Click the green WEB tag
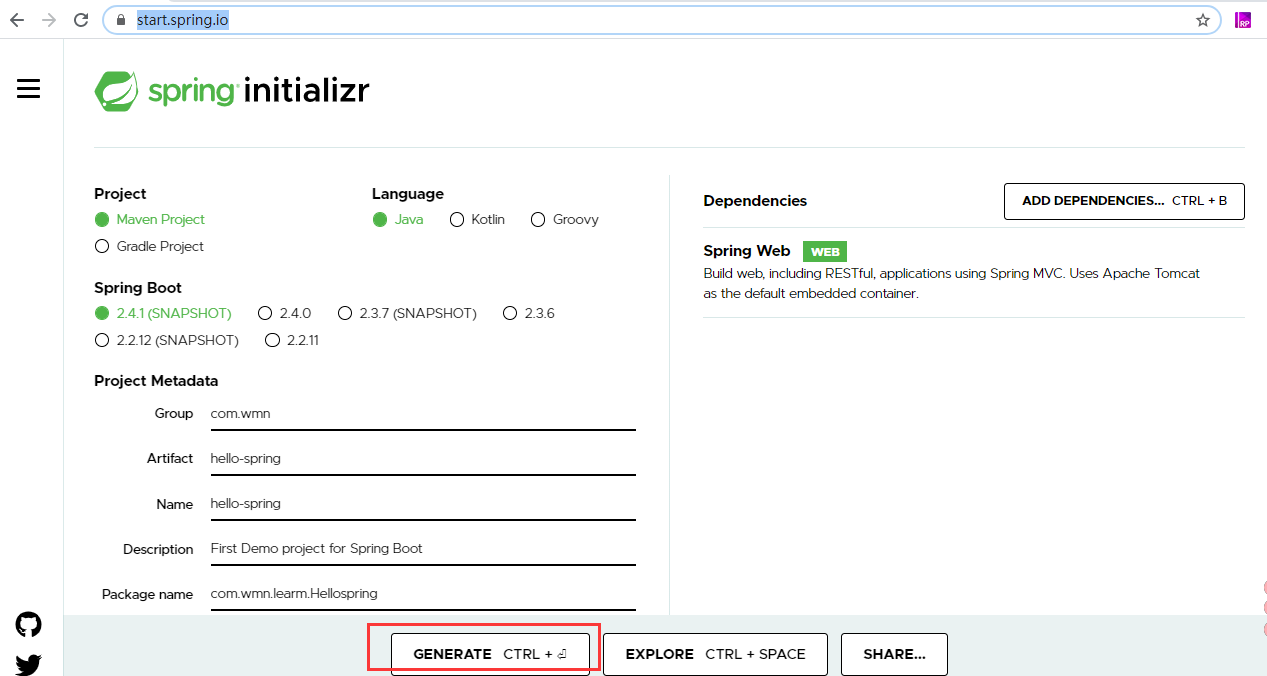This screenshot has height=676, width=1267. click(x=825, y=252)
